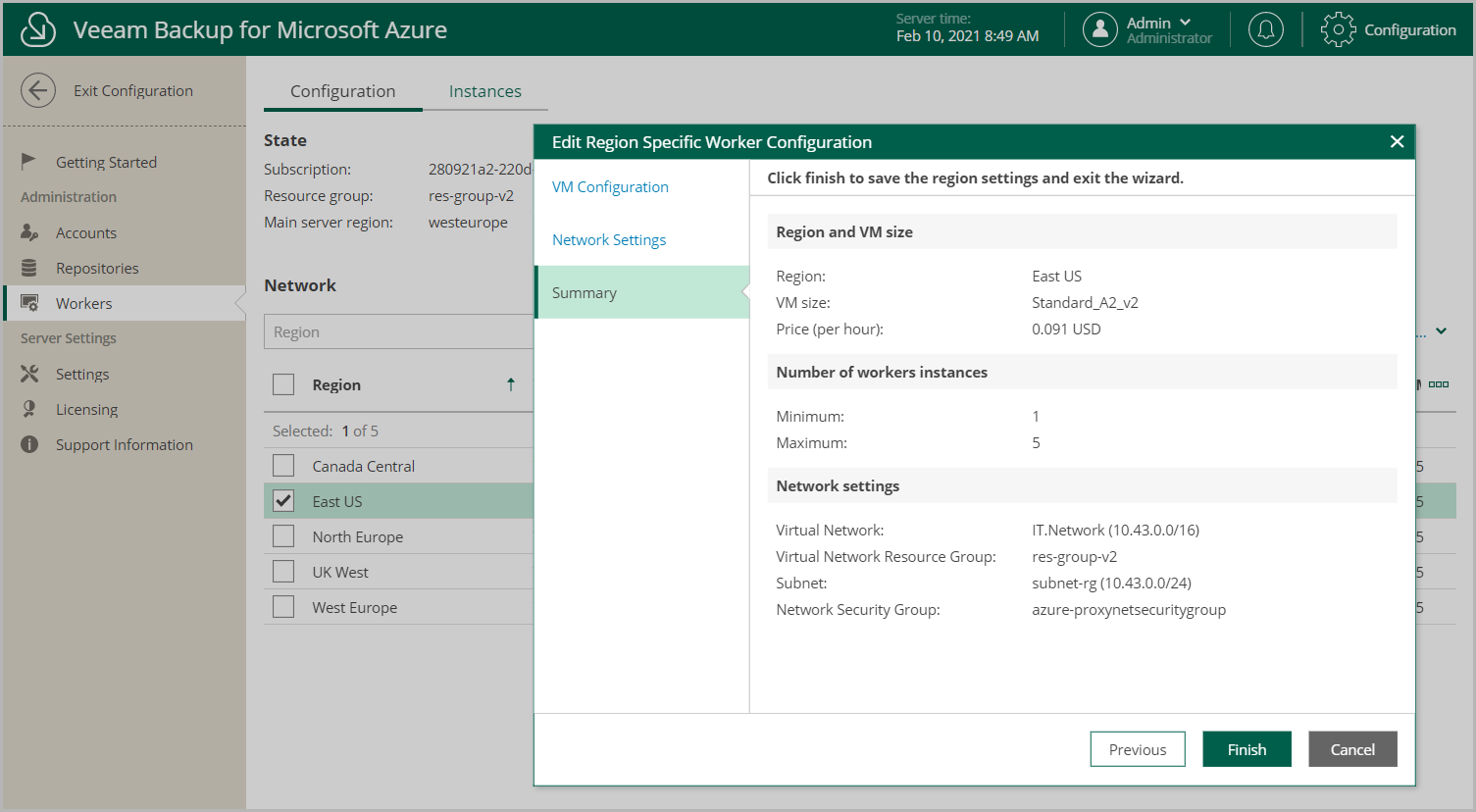The image size is (1476, 812).
Task: Click the Configuration label in header
Action: (1410, 29)
